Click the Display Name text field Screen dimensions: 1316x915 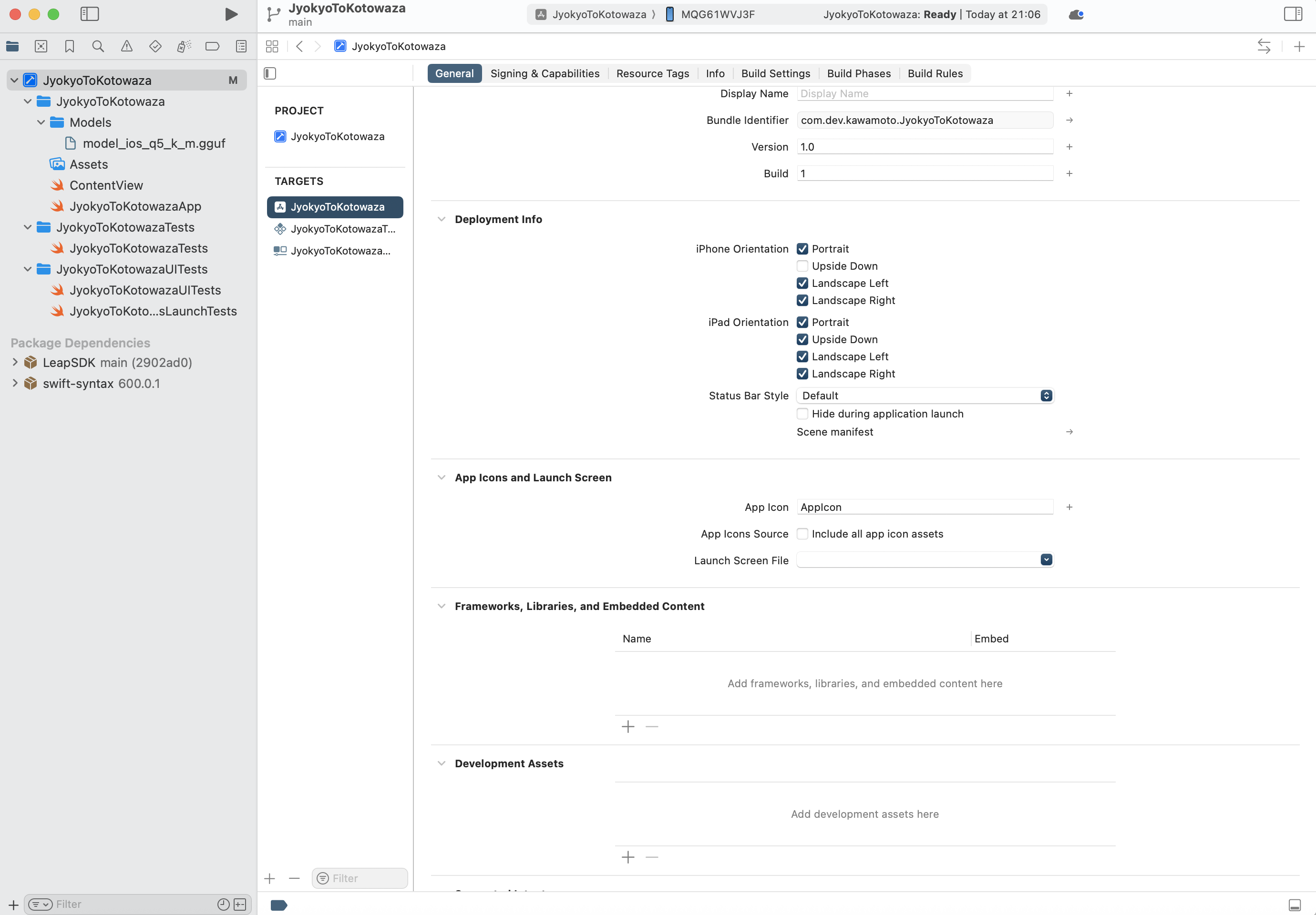(924, 93)
